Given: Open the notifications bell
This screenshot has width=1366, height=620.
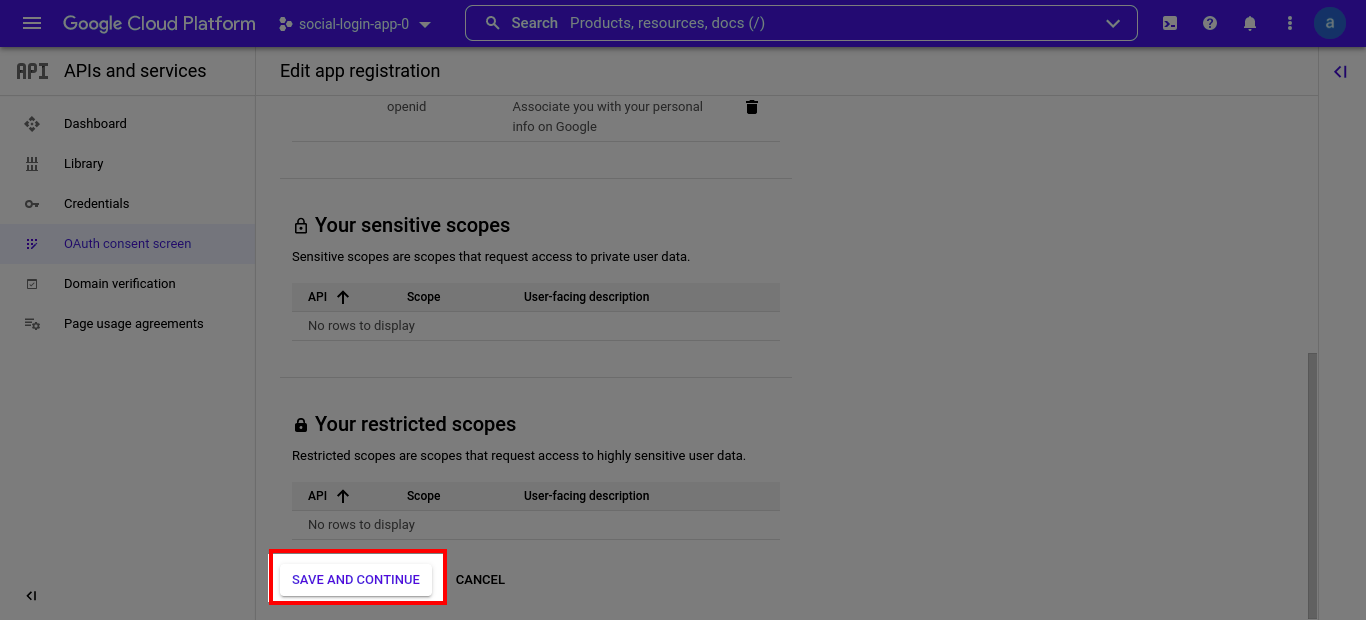Looking at the screenshot, I should coord(1250,23).
